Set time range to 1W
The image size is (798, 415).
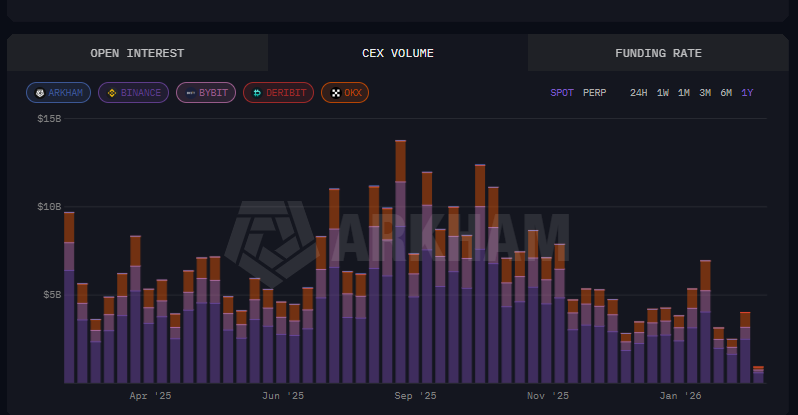663,93
